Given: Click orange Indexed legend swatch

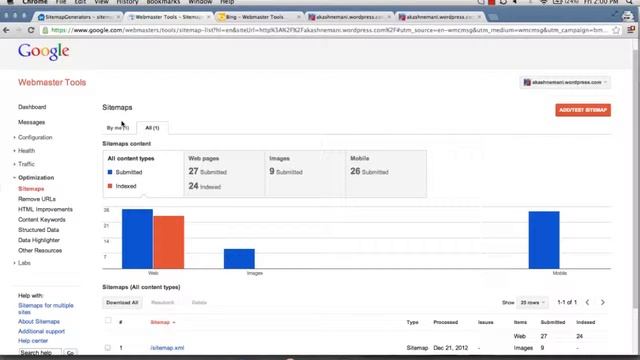Looking at the screenshot, I should [x=110, y=186].
